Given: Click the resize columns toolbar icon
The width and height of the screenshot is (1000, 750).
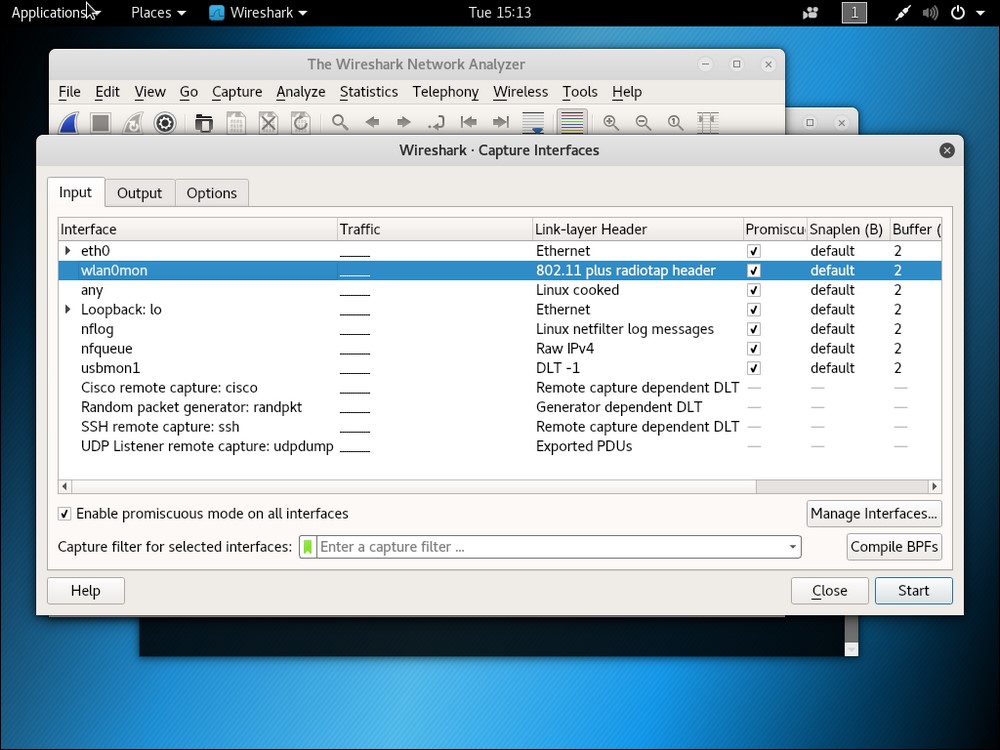Looking at the screenshot, I should tap(707, 122).
